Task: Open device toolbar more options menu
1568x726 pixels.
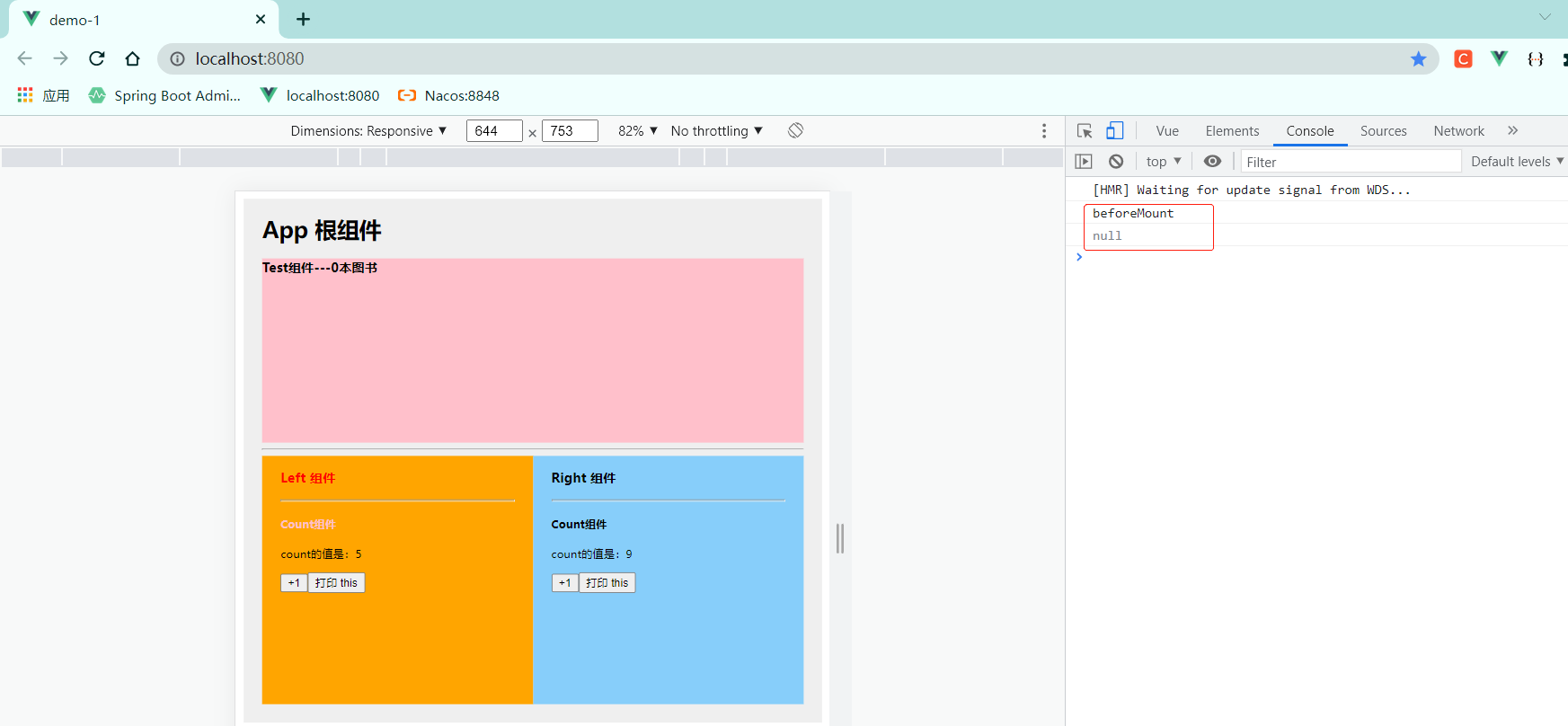Action: click(1044, 131)
